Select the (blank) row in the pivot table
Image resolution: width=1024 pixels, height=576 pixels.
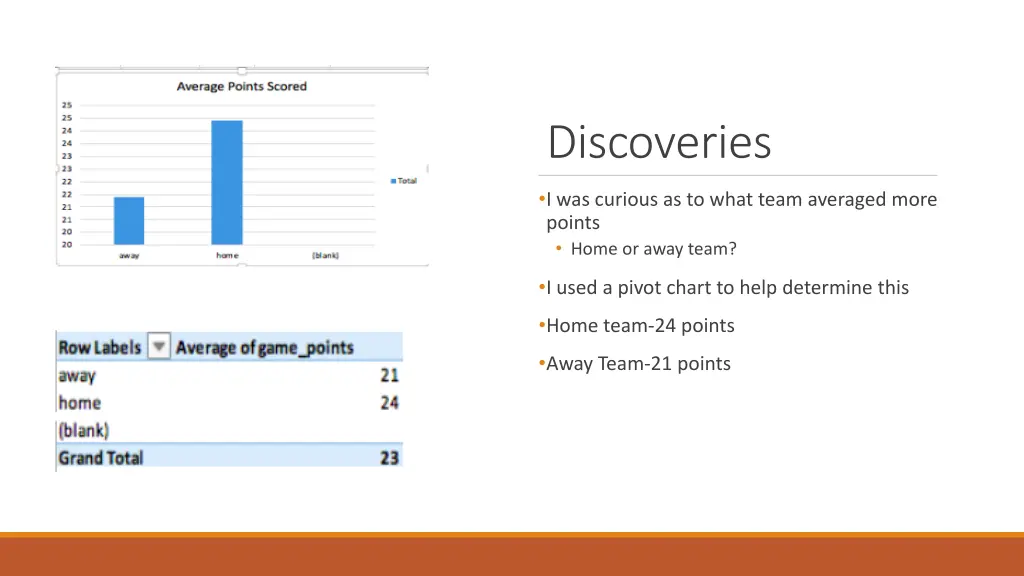[x=84, y=430]
